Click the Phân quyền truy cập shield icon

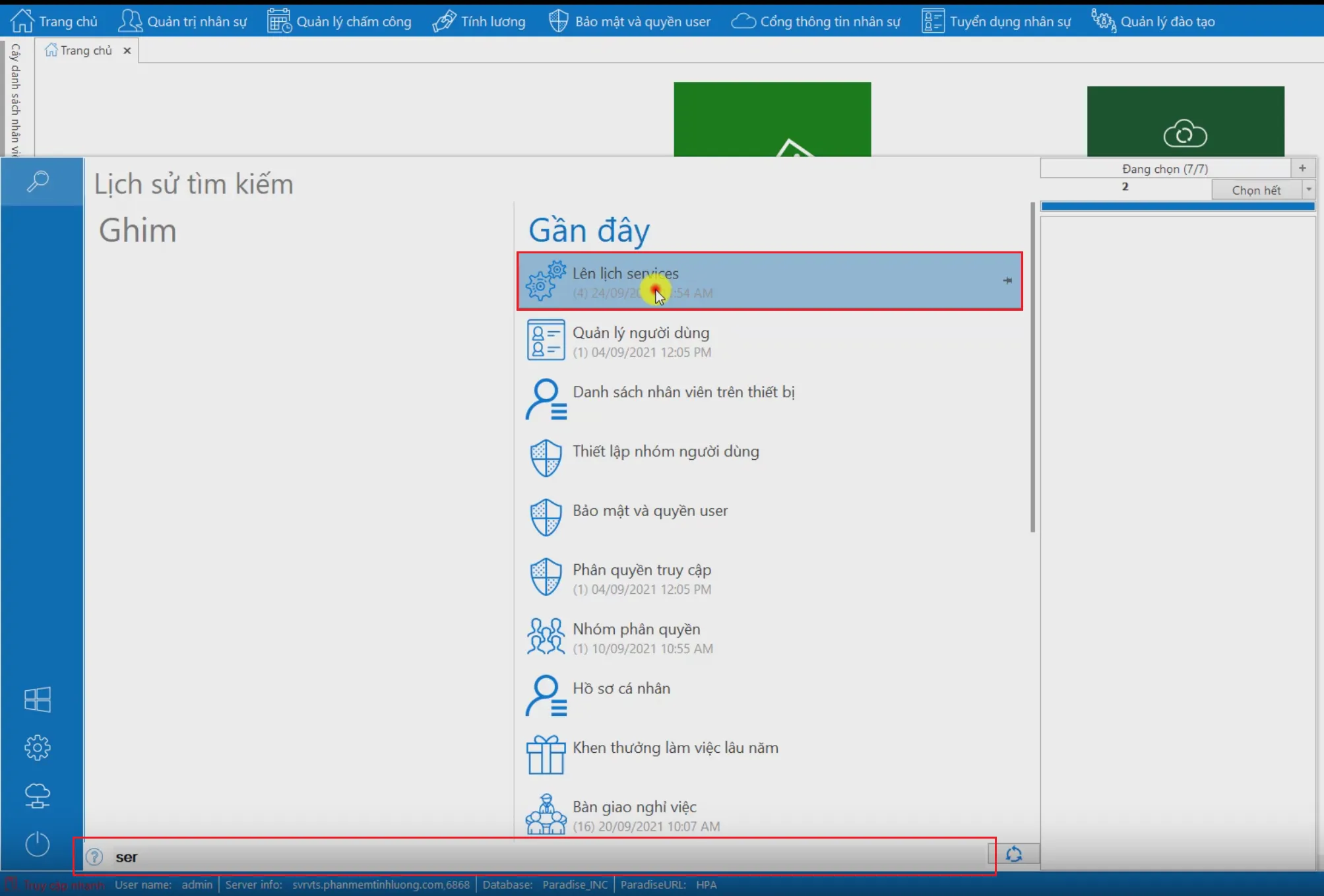point(546,577)
